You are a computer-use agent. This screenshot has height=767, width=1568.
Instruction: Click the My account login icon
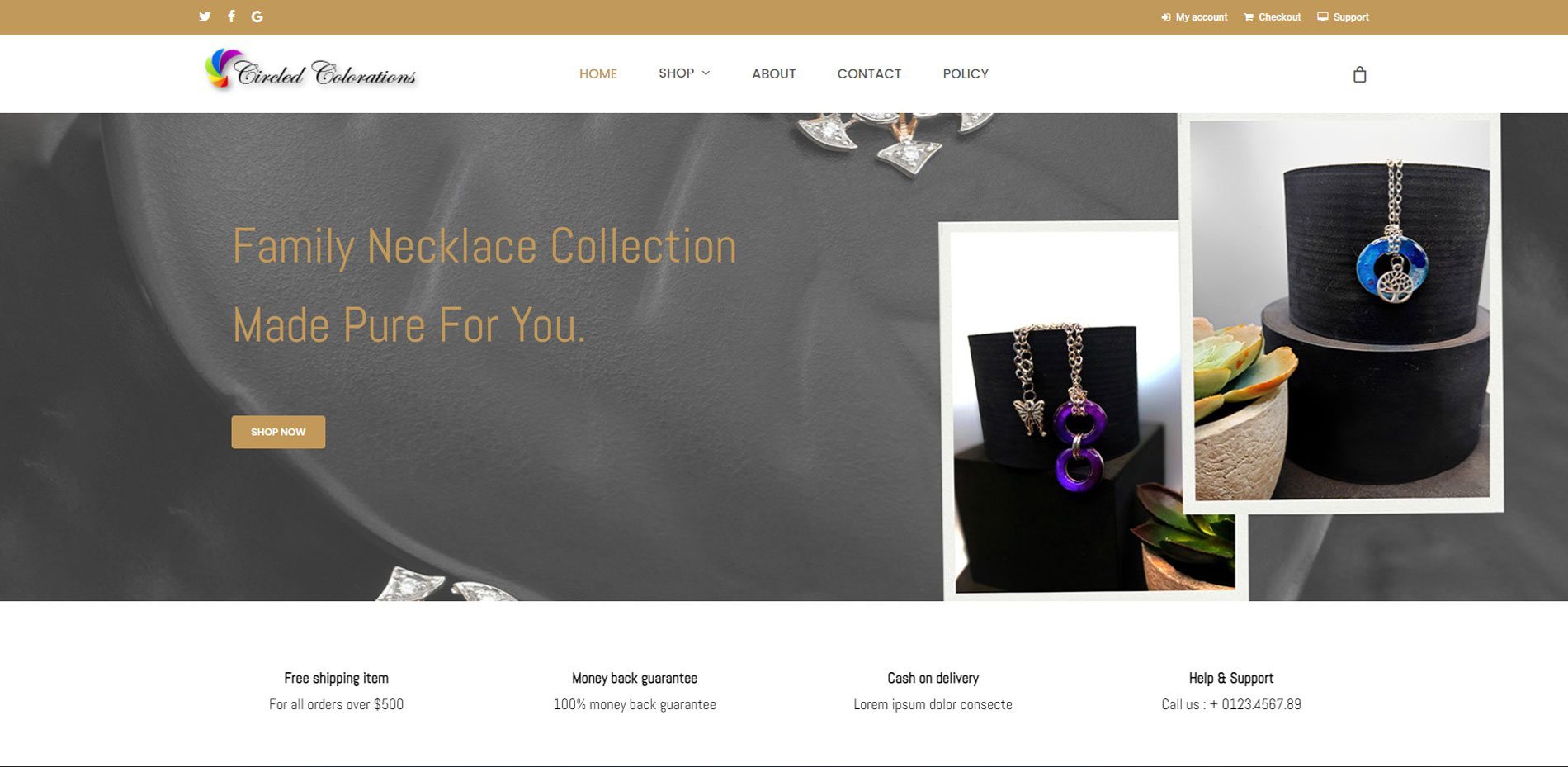pos(1166,17)
